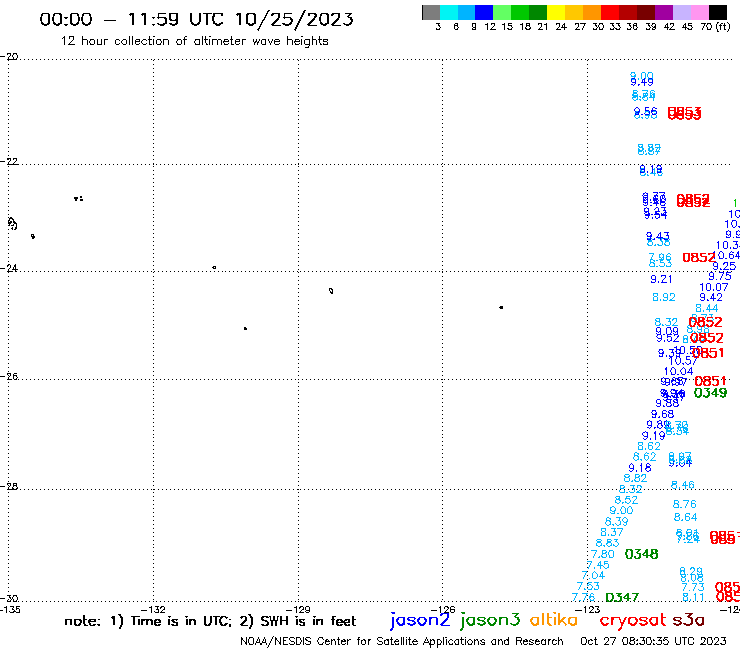Click the red 'cryosat' satellite label
The width and height of the screenshot is (740, 650).
(633, 621)
